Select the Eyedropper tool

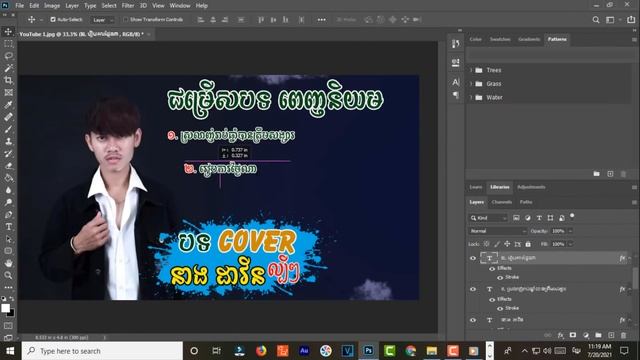(8, 105)
